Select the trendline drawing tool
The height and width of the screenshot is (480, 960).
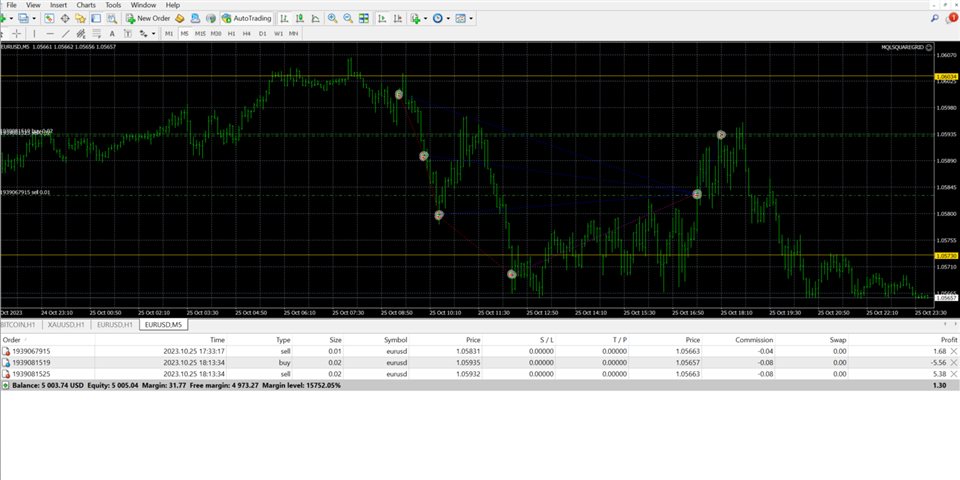[x=66, y=34]
